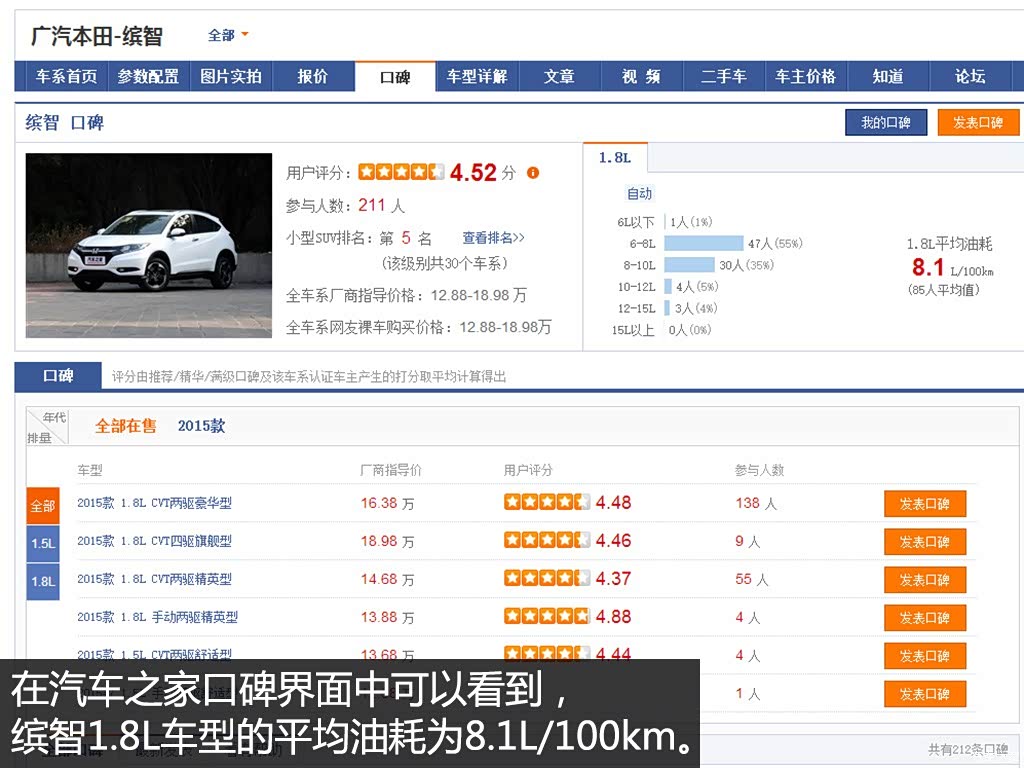Screen dimensions: 1024x768
Task: Click 发表口碑 for the 18.98万 model
Action: tap(925, 542)
